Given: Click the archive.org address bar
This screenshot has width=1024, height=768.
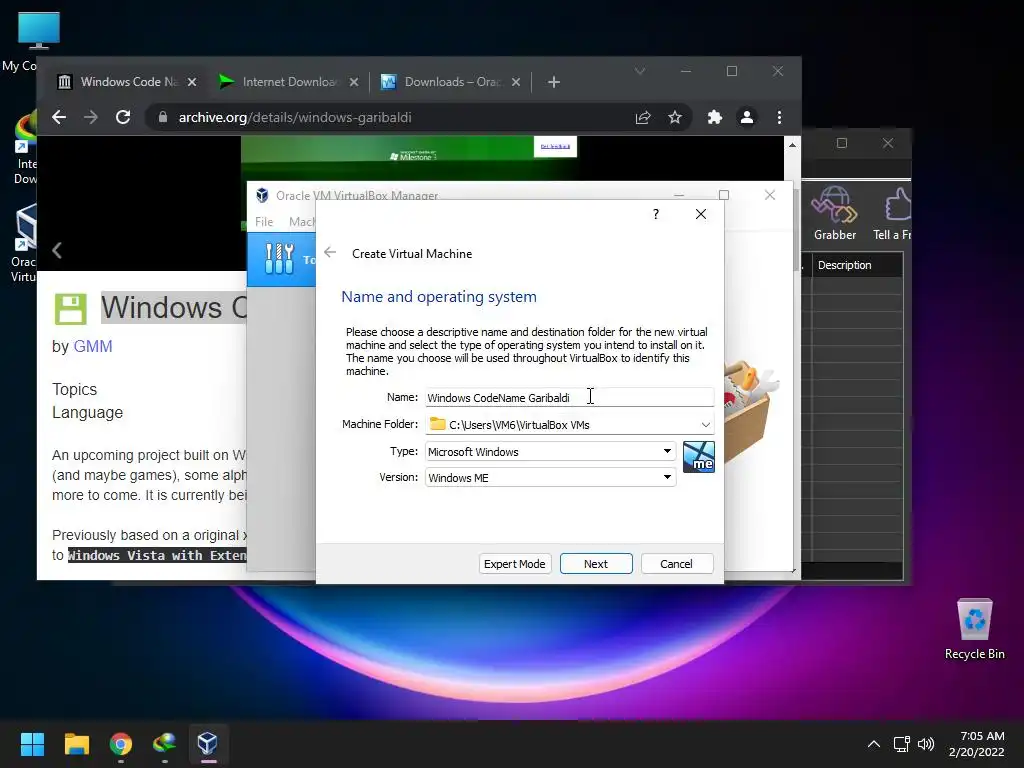Looking at the screenshot, I should pyautogui.click(x=392, y=118).
